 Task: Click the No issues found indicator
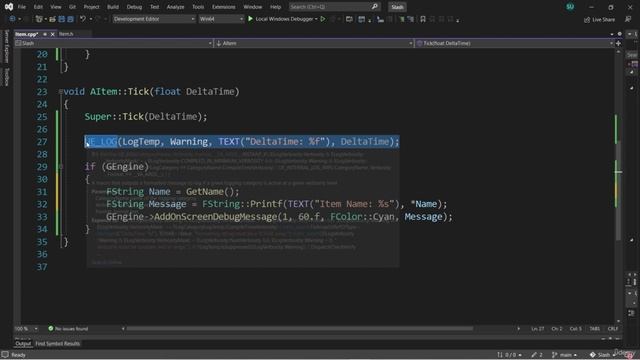(x=68, y=329)
